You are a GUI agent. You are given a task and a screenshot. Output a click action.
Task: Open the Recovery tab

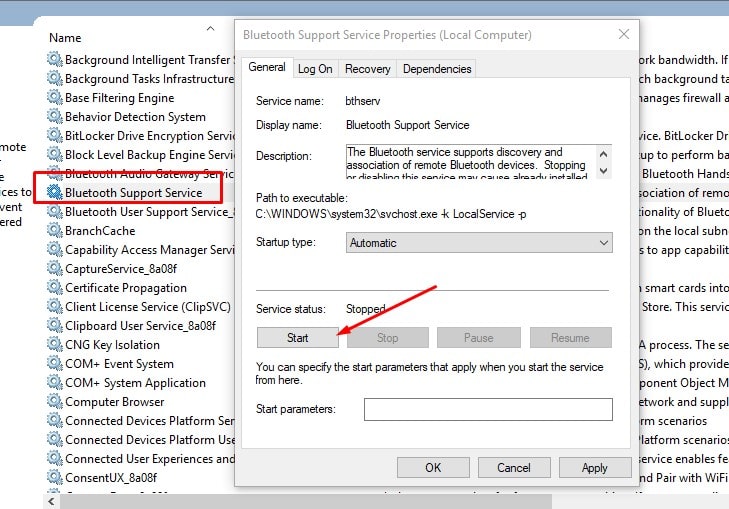pos(367,69)
